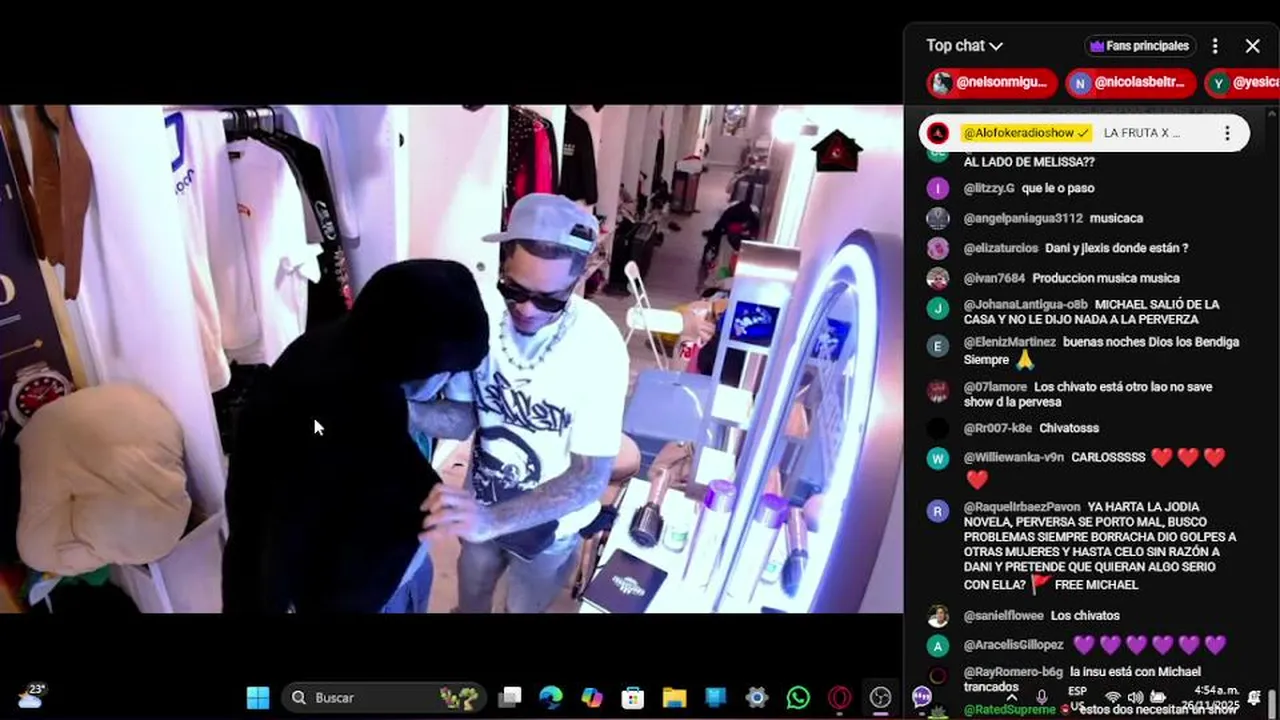Click the green J avatar of JohanaLantigua
This screenshot has height=720, width=1280.
(938, 308)
